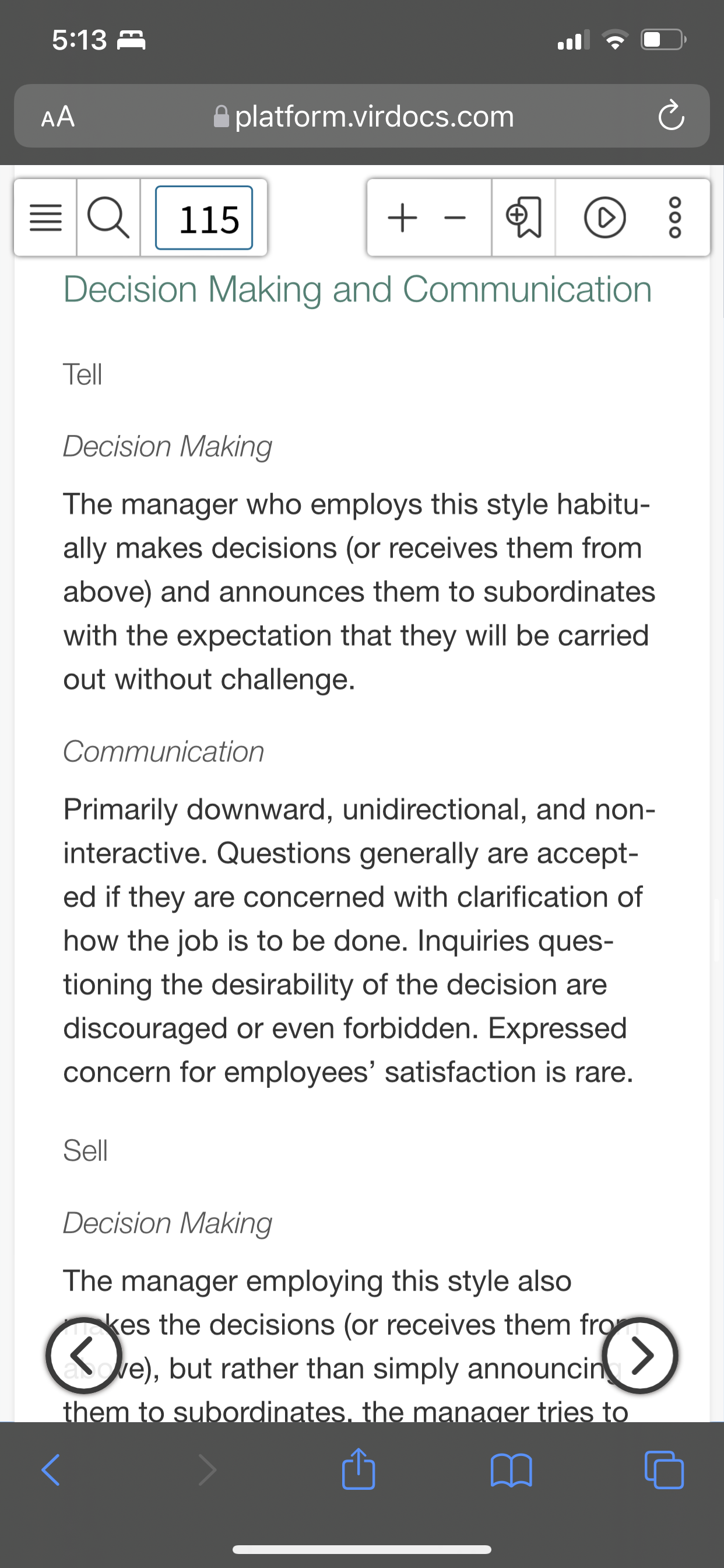Go to the previous page arrow
724x1568 pixels.
tap(84, 1354)
